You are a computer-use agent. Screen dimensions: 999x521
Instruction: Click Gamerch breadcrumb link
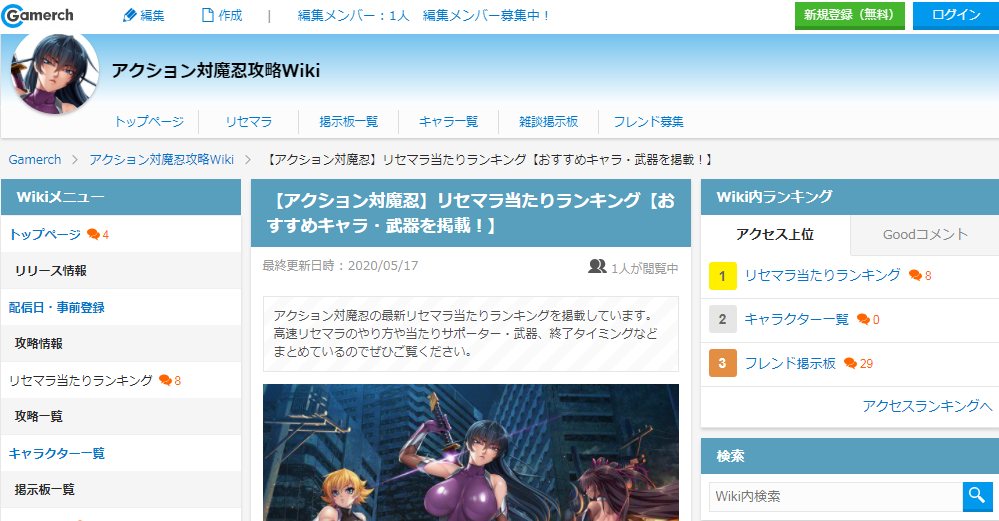pos(35,159)
